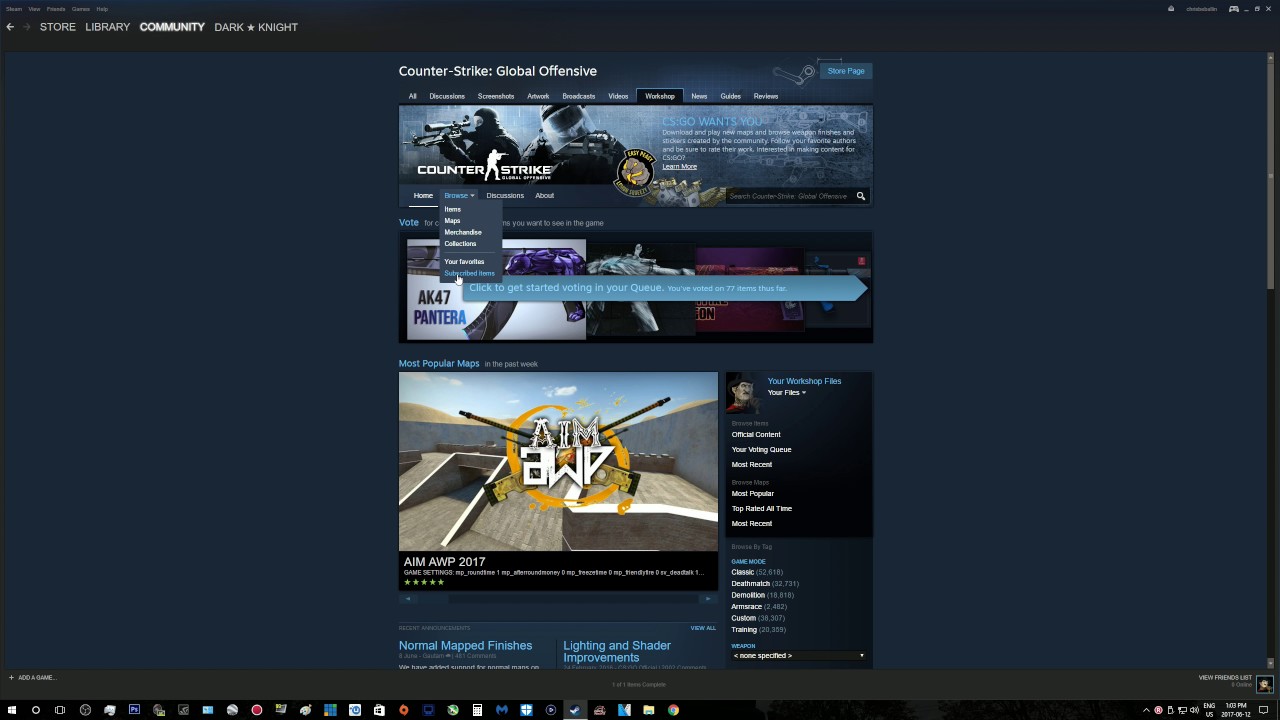Image resolution: width=1280 pixels, height=720 pixels.
Task: Click next arrow under popular maps carousel
Action: (x=708, y=599)
